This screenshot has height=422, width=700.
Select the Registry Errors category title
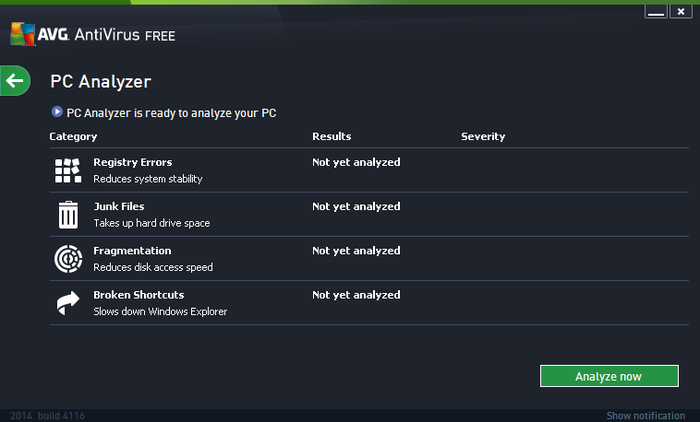[133, 162]
